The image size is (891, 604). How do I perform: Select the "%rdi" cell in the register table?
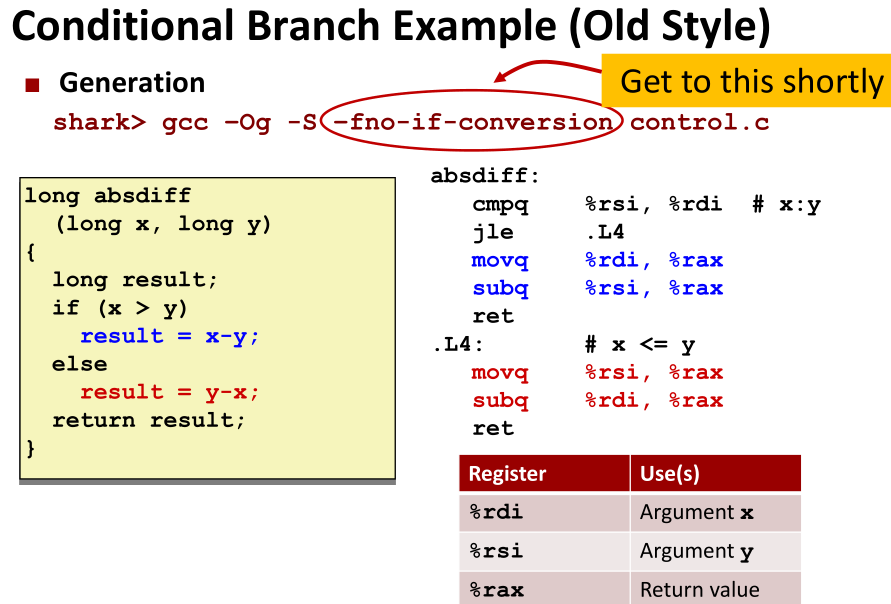(544, 513)
